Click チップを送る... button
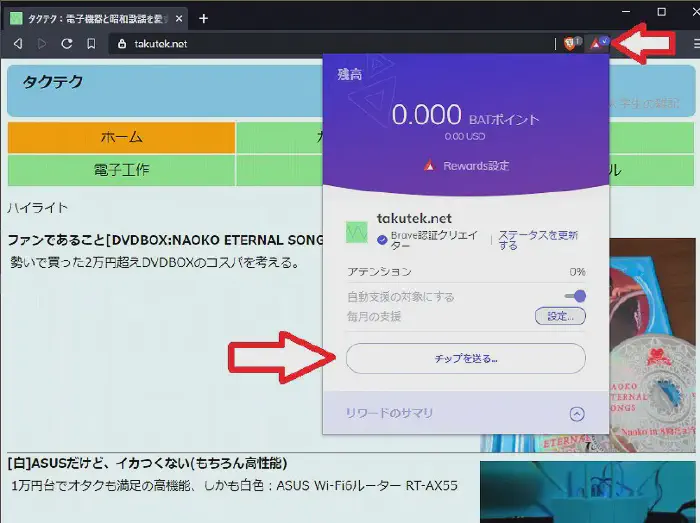This screenshot has width=700, height=523. [466, 358]
